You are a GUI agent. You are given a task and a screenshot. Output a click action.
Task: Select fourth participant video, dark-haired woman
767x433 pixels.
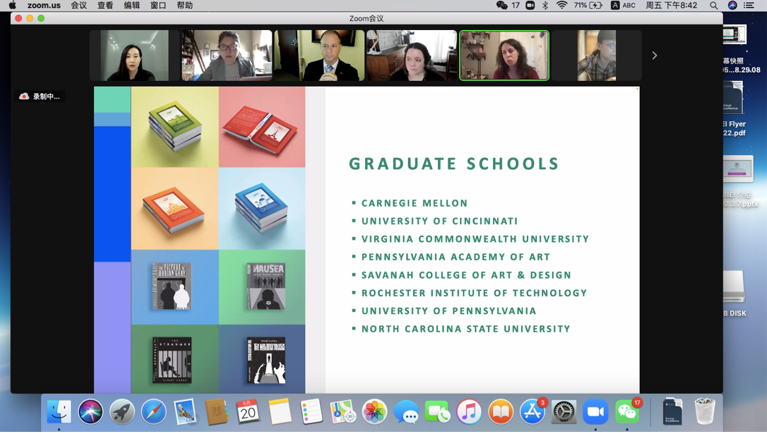point(412,55)
